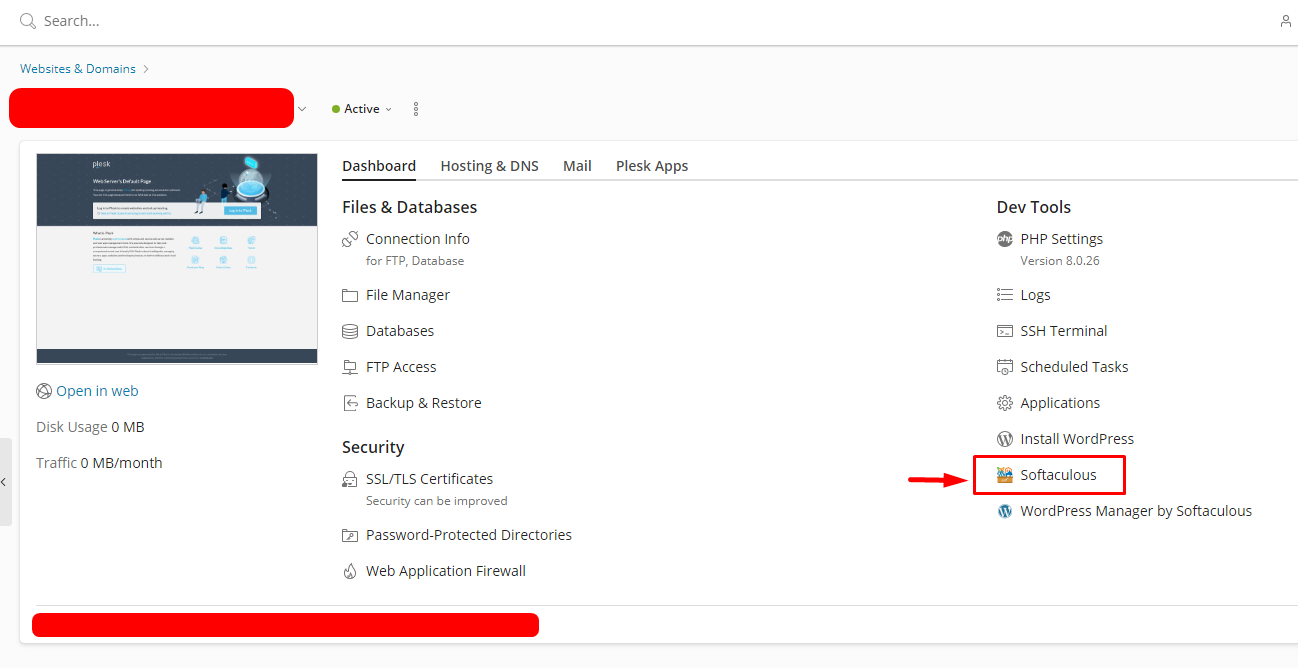Open the user account icon
The height and width of the screenshot is (668, 1298).
[x=1286, y=21]
